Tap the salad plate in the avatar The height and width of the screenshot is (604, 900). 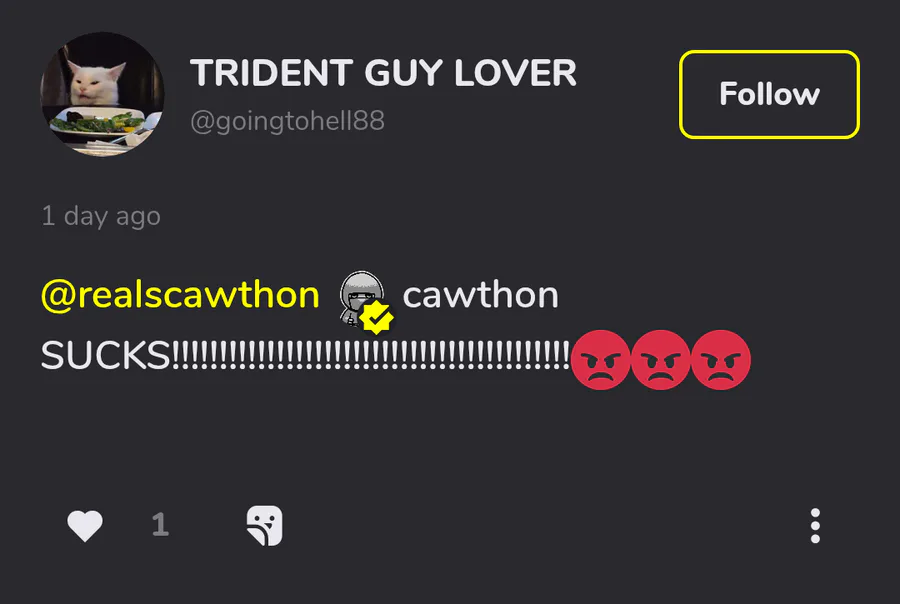click(x=98, y=122)
